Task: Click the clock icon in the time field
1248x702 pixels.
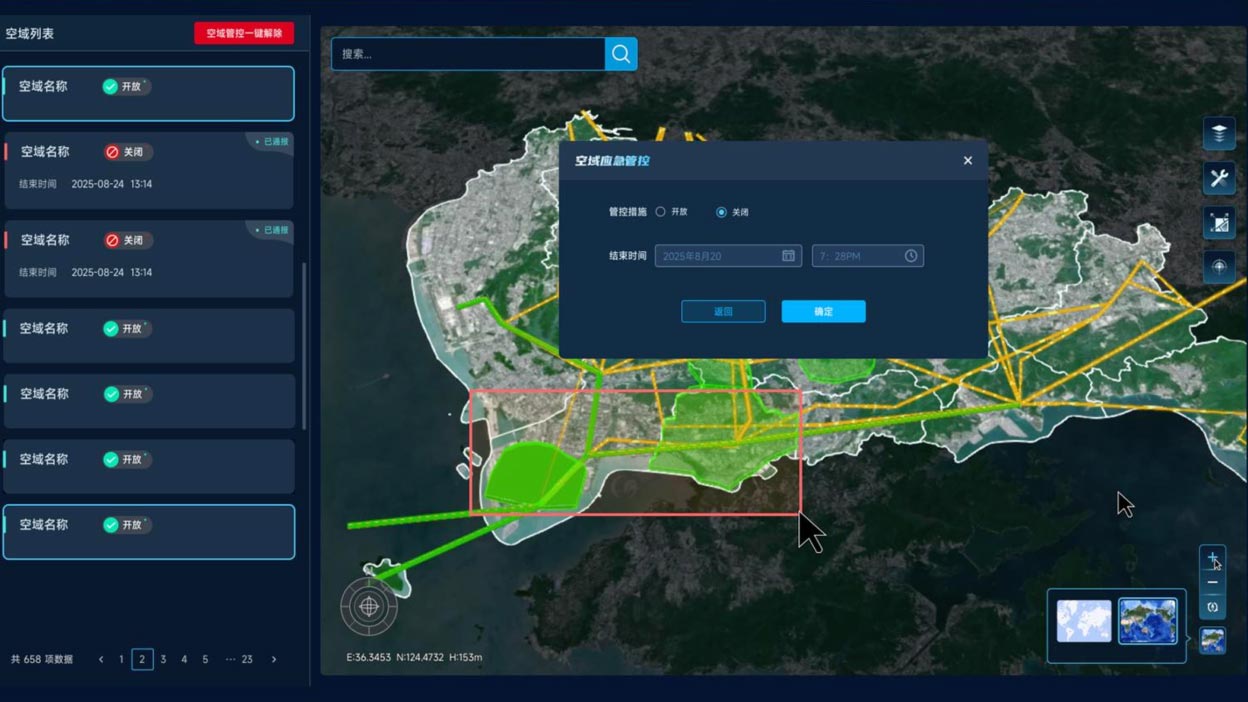Action: tap(911, 256)
